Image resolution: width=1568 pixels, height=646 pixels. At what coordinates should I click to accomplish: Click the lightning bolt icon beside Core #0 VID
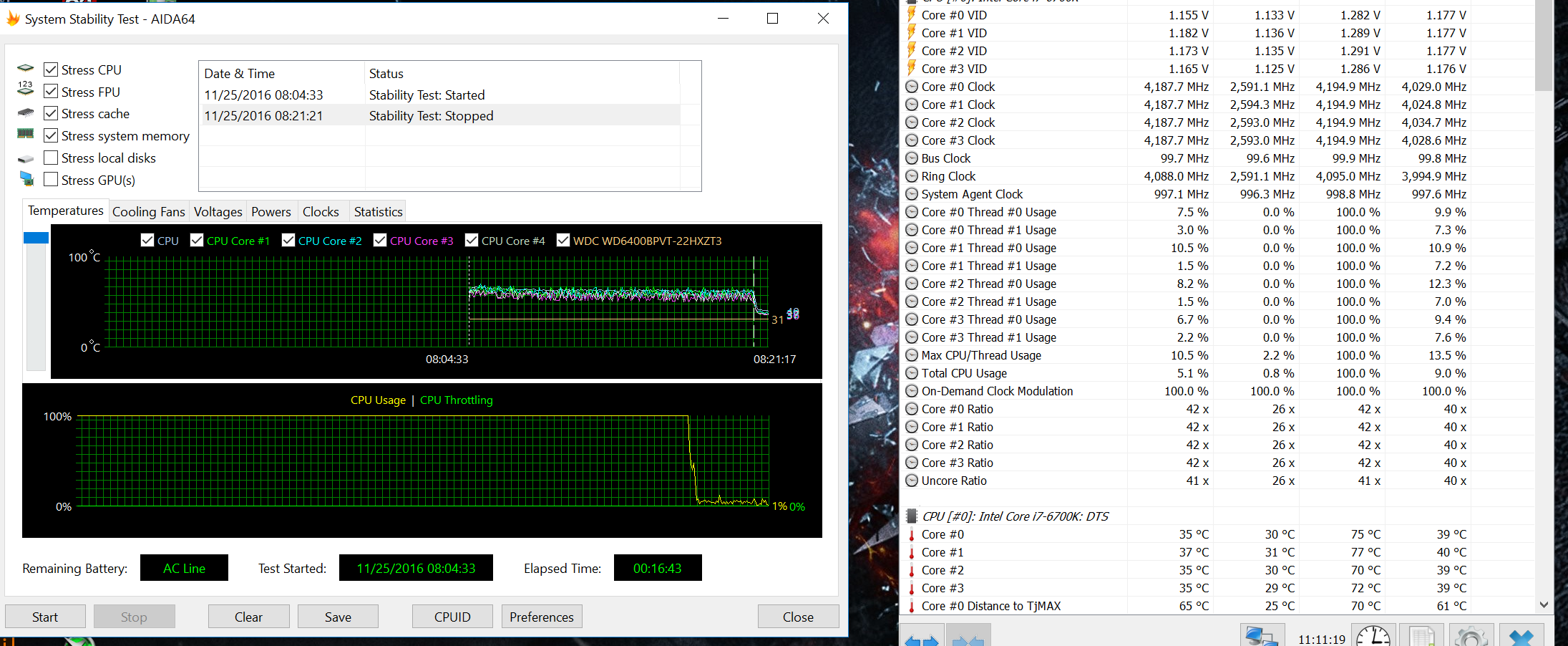912,14
